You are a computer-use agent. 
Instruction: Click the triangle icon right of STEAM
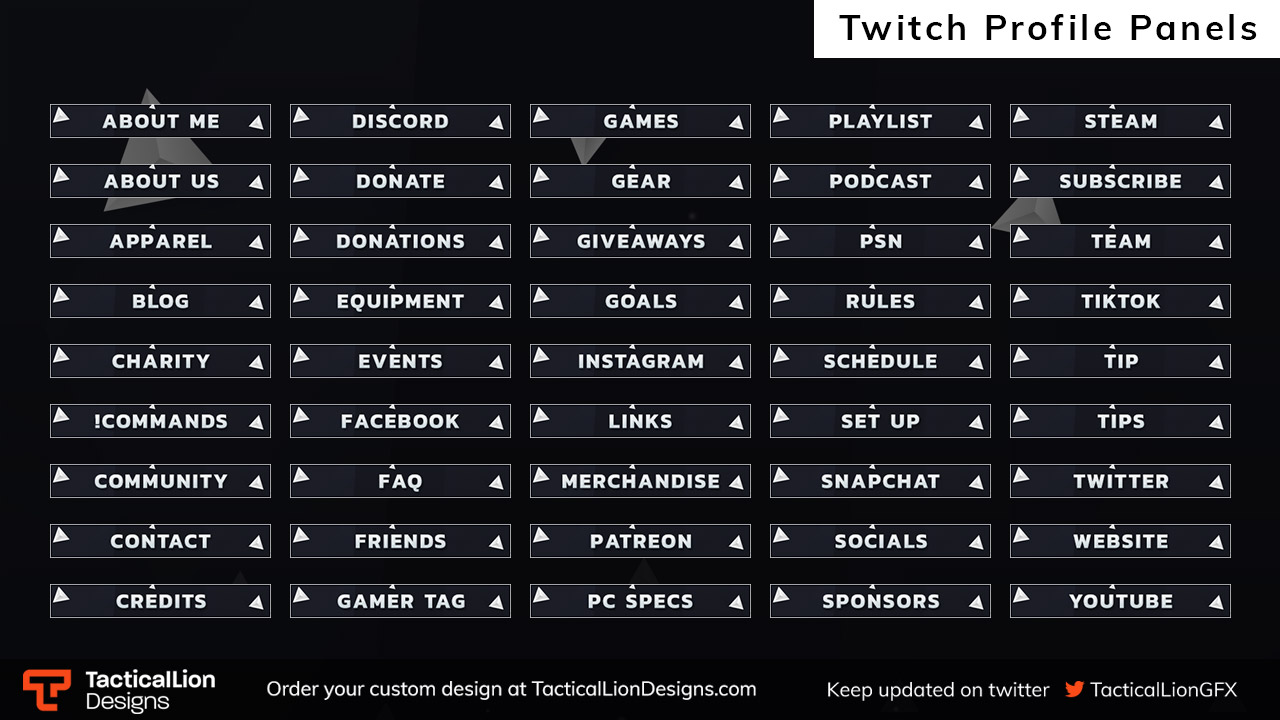(x=1215, y=123)
